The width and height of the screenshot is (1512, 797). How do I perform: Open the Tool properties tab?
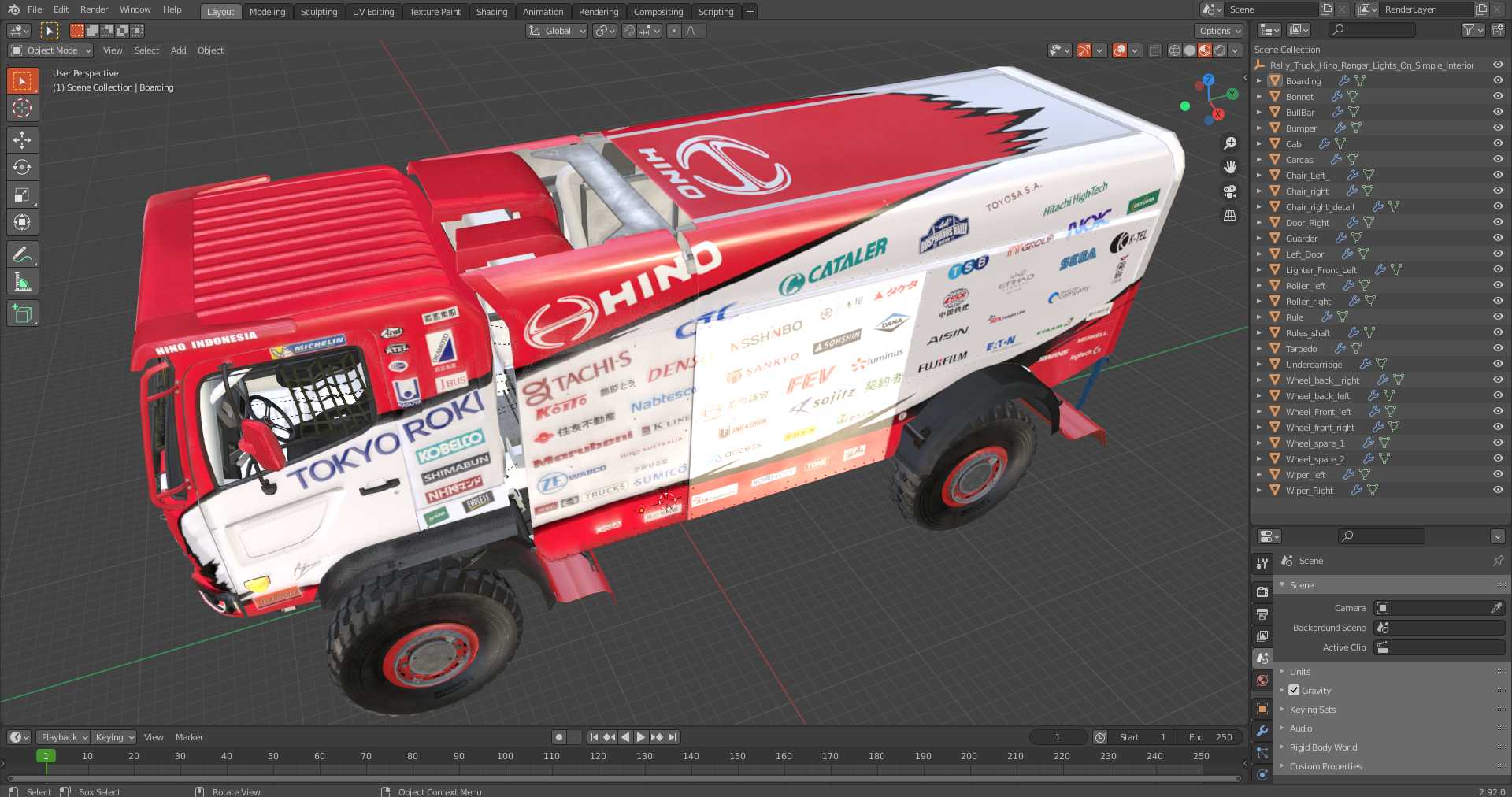pyautogui.click(x=1262, y=564)
